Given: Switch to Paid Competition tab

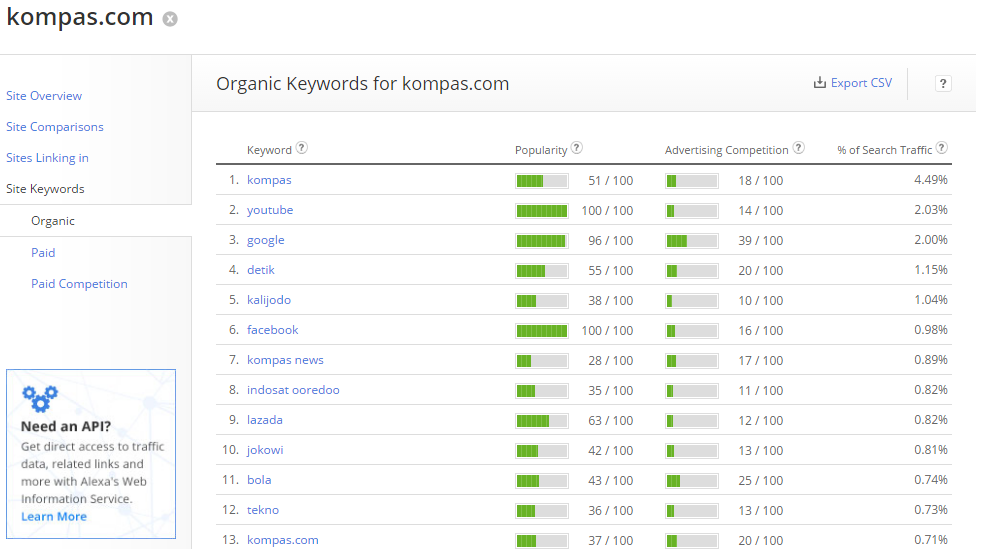Looking at the screenshot, I should tap(80, 284).
